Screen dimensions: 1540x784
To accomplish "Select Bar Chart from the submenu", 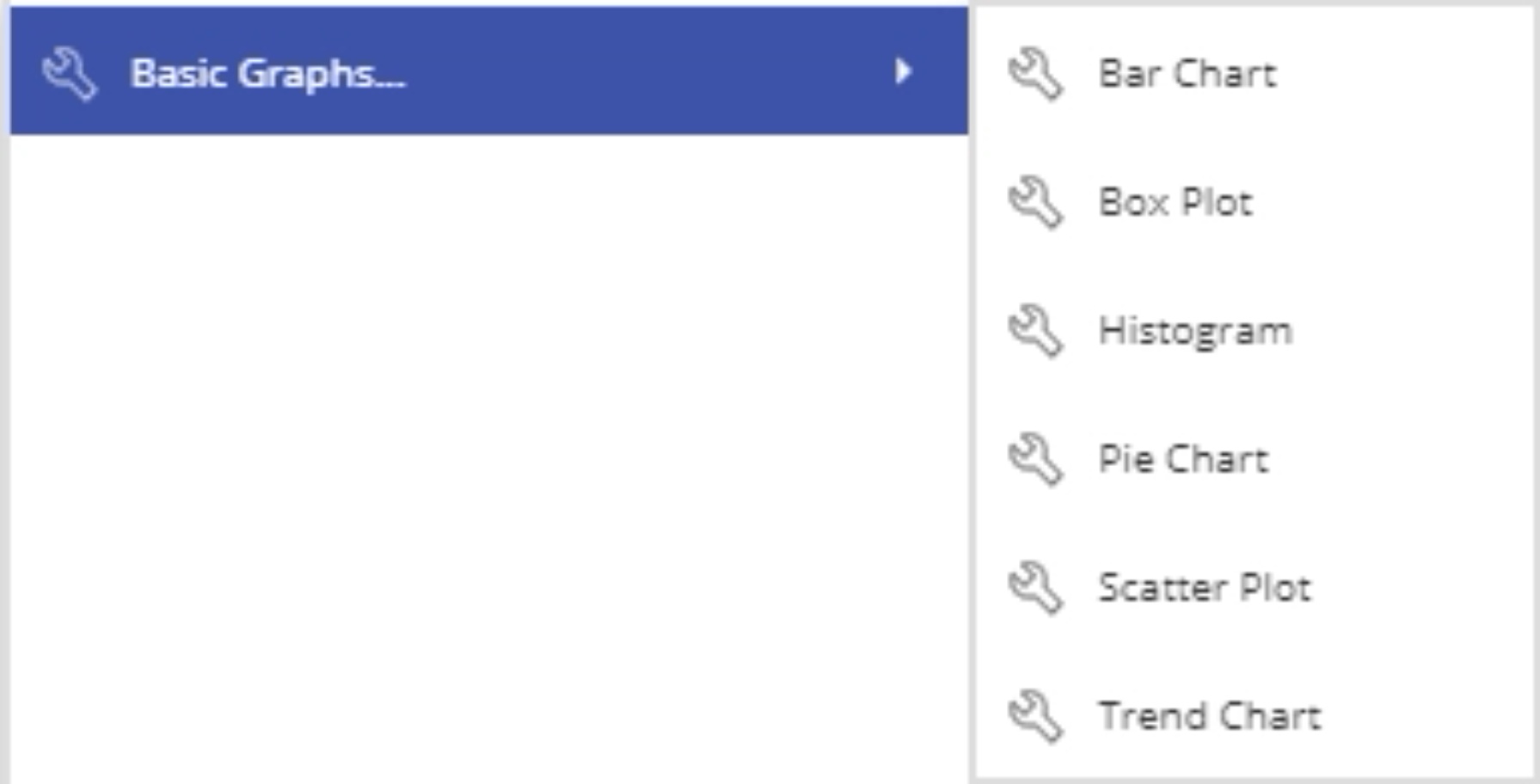I will 1254,74.
